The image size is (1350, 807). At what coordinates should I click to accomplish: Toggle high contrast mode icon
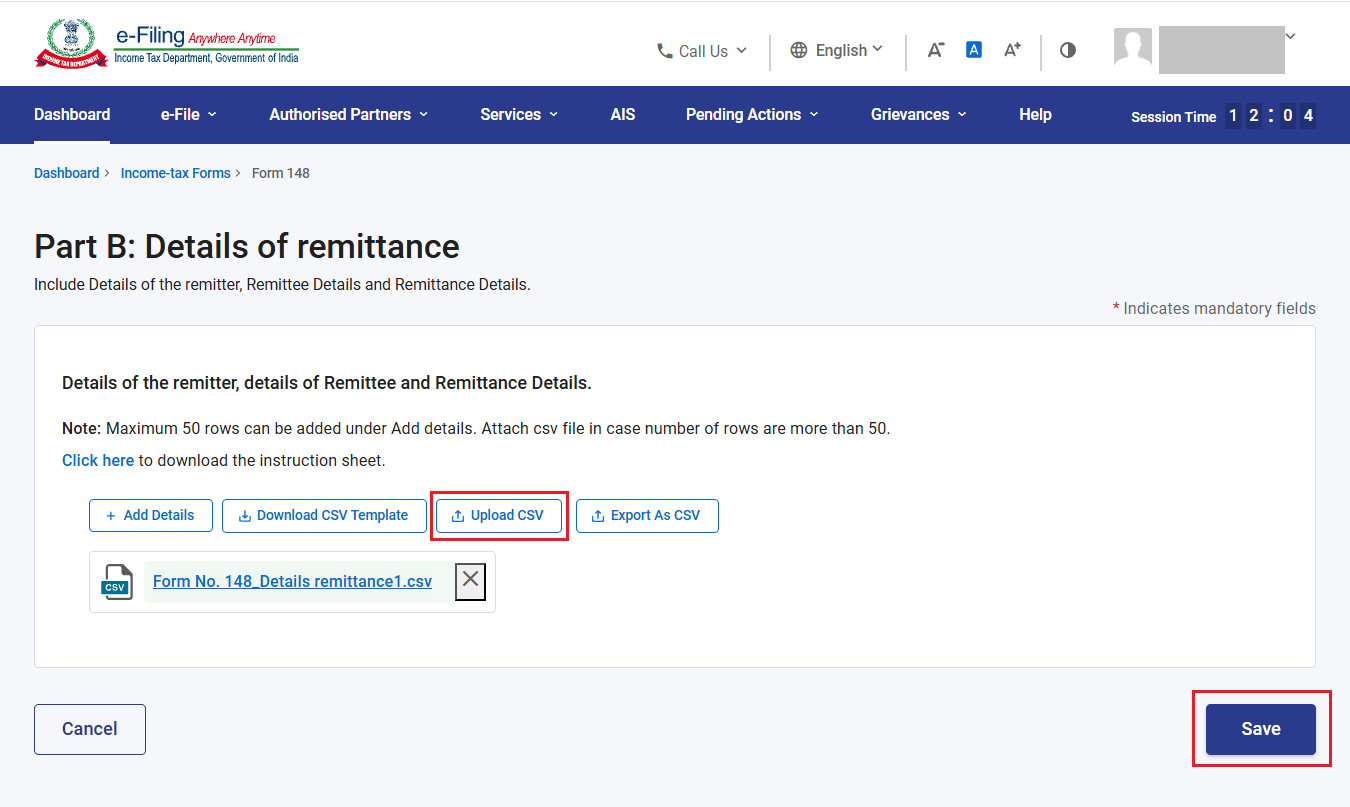tap(1068, 50)
